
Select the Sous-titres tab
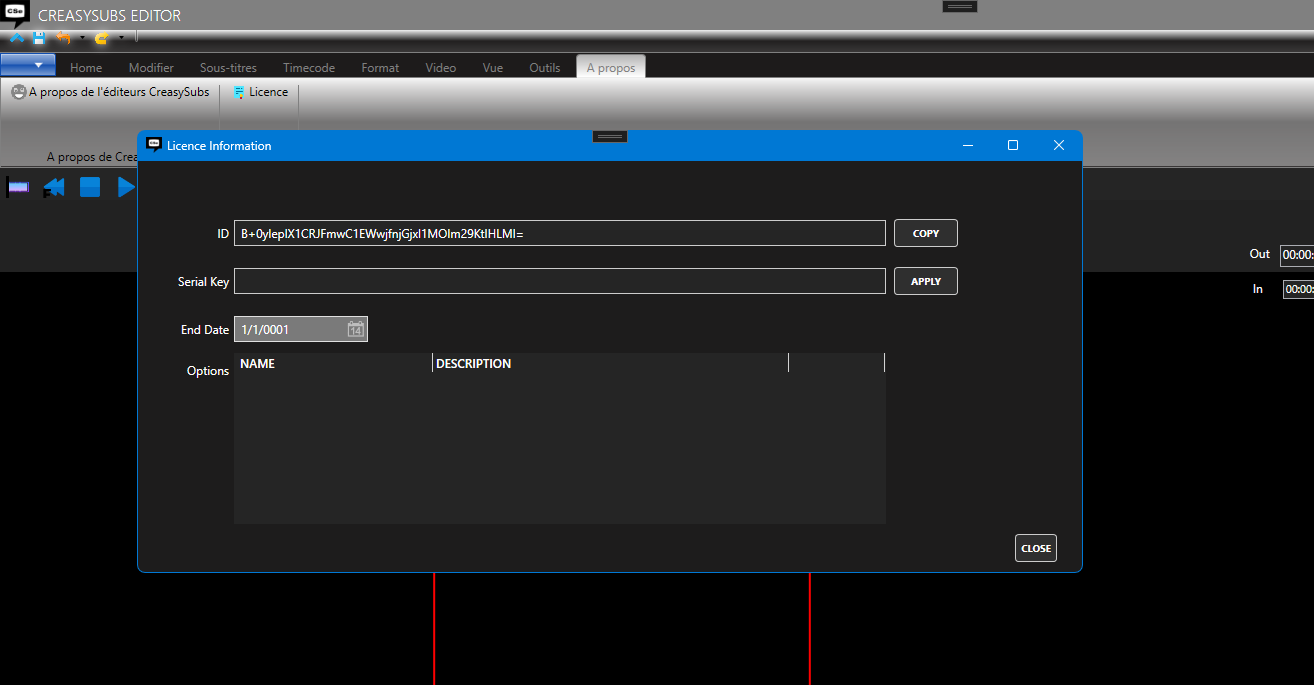(x=228, y=68)
